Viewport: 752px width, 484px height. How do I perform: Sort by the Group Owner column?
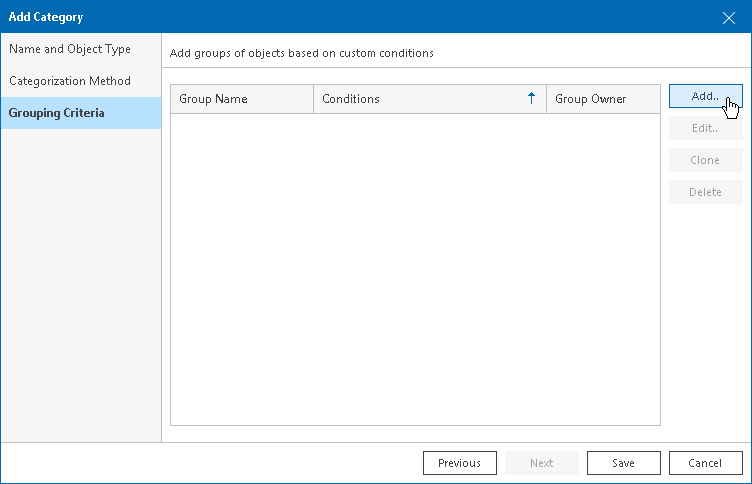coord(591,99)
